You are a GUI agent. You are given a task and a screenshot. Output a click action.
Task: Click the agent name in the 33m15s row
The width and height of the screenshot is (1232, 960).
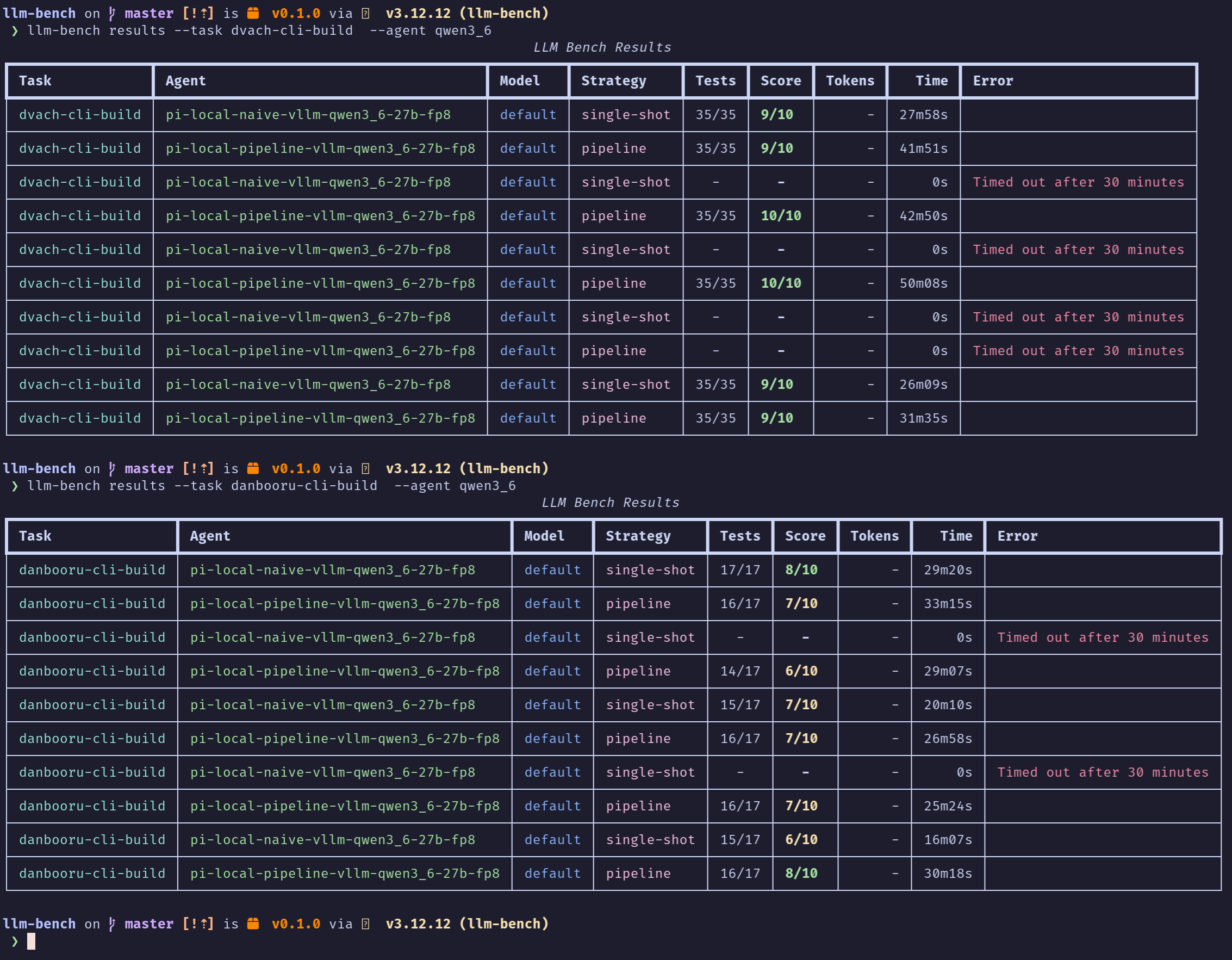tap(345, 604)
